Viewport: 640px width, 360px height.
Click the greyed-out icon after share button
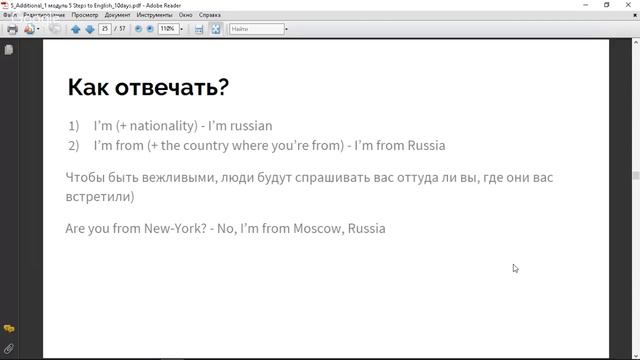point(55,29)
